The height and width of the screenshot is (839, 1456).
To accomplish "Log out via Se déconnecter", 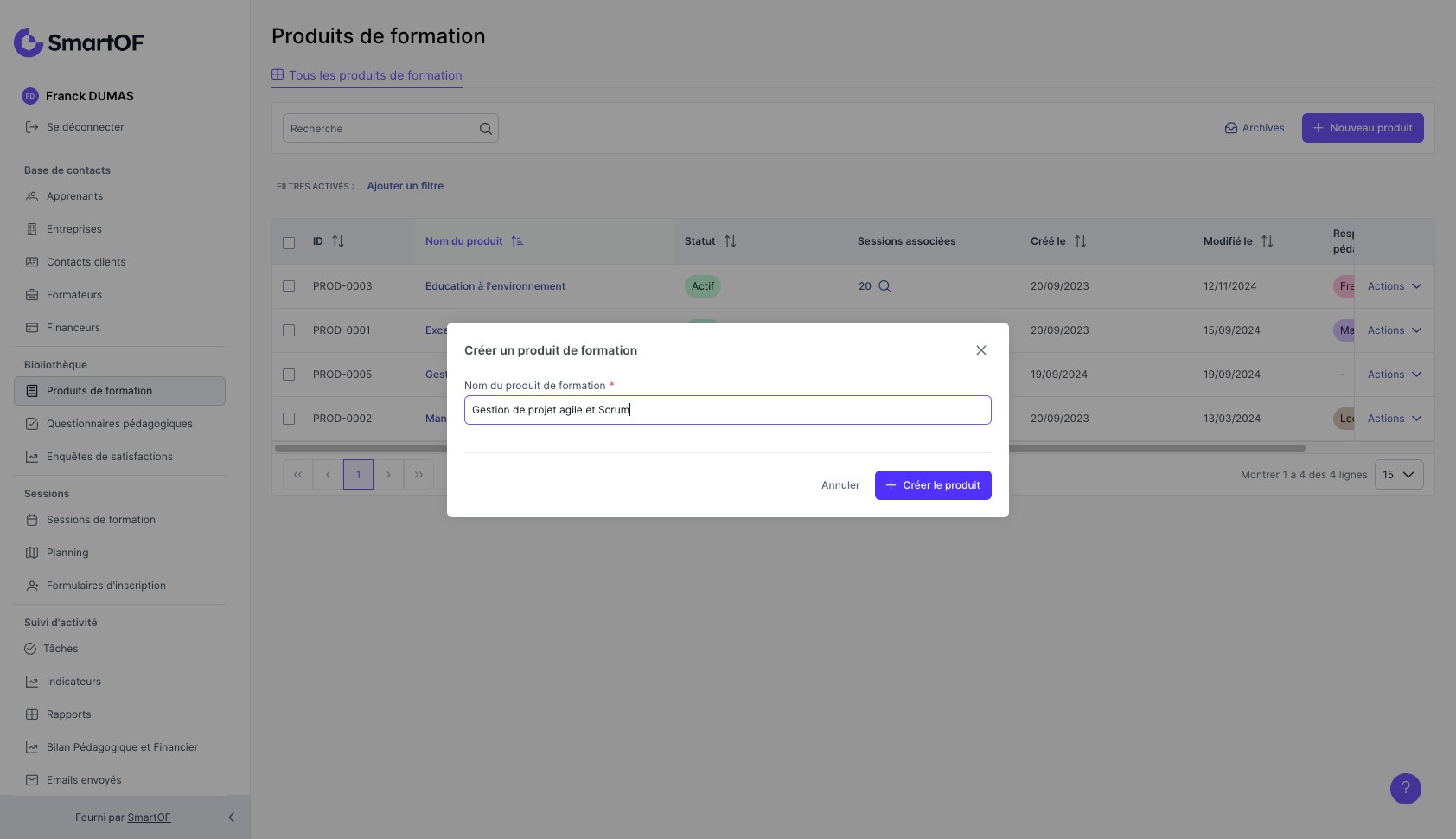I will [x=75, y=127].
